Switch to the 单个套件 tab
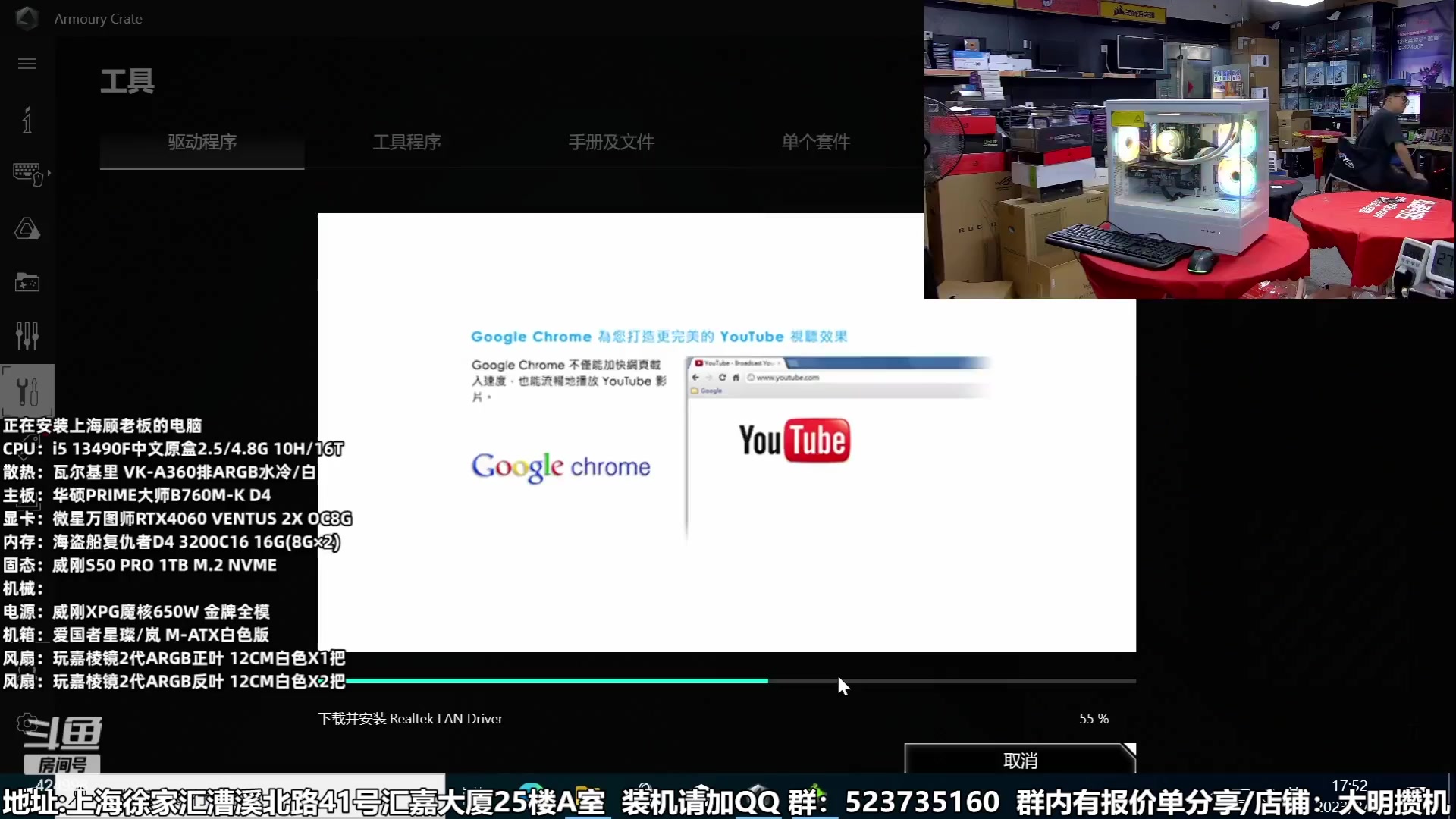The height and width of the screenshot is (819, 1456). (x=816, y=142)
